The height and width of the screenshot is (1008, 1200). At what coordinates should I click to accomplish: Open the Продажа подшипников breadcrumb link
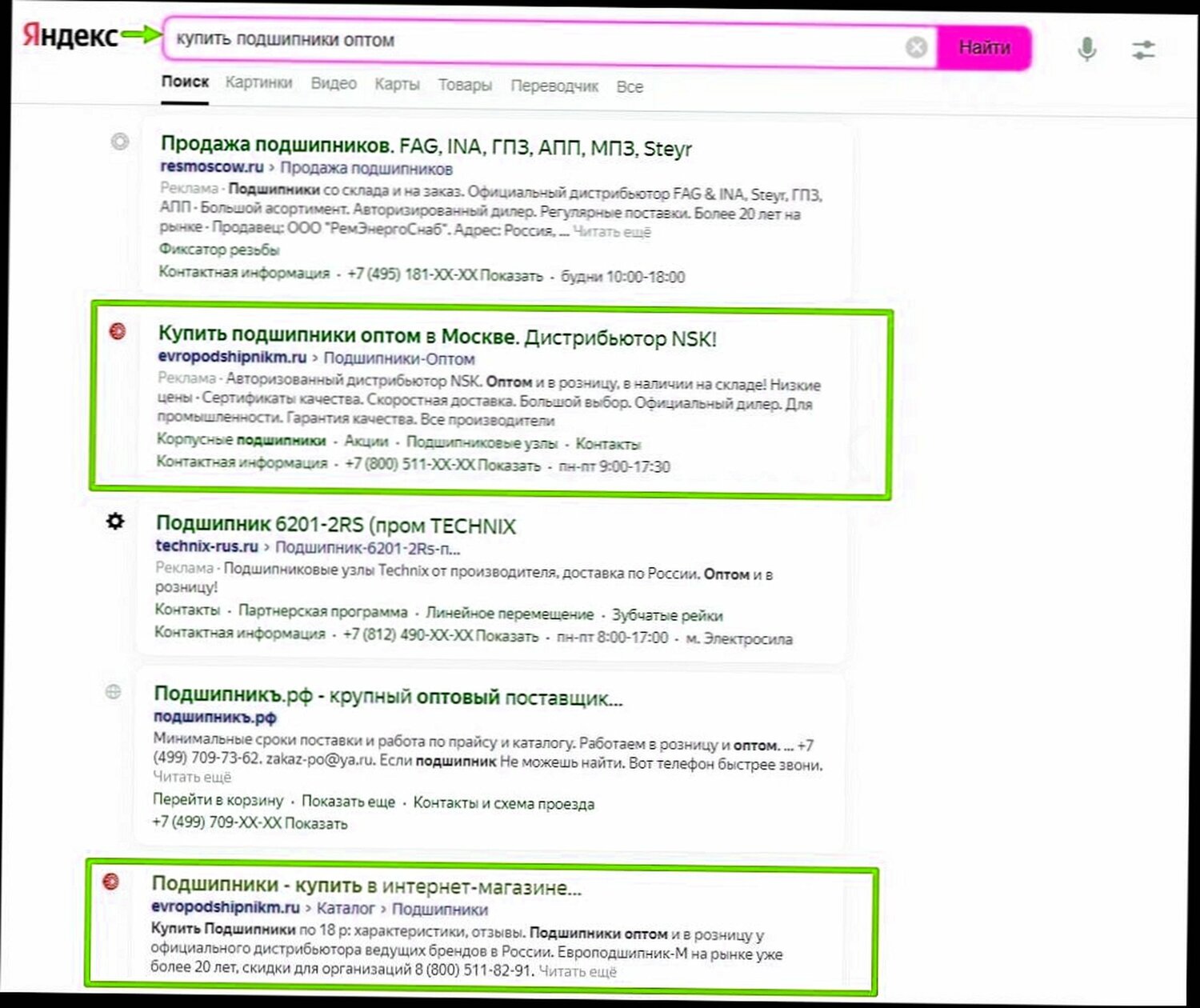pos(366,169)
